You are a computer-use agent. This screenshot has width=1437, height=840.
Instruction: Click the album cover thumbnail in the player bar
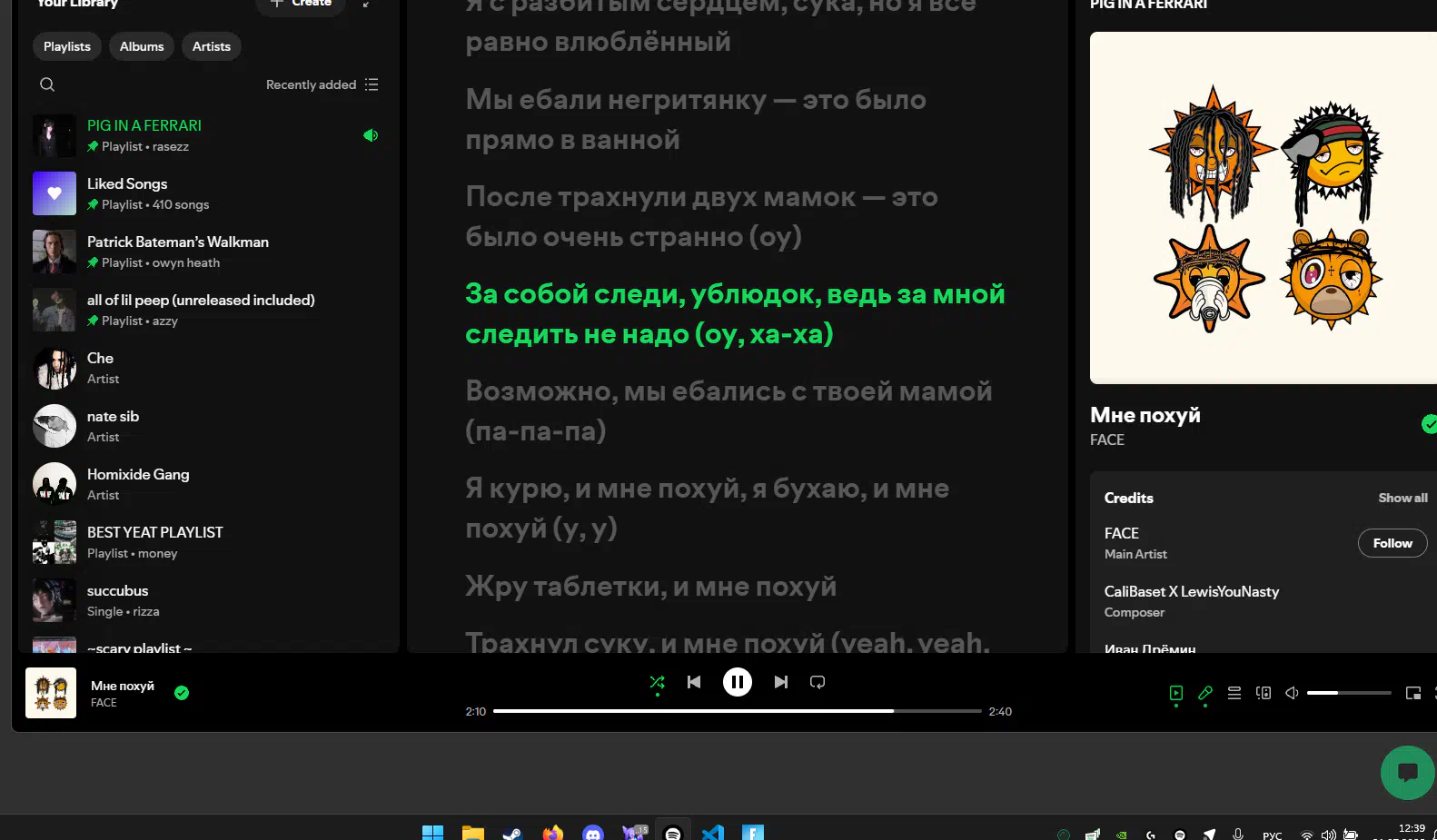(51, 693)
